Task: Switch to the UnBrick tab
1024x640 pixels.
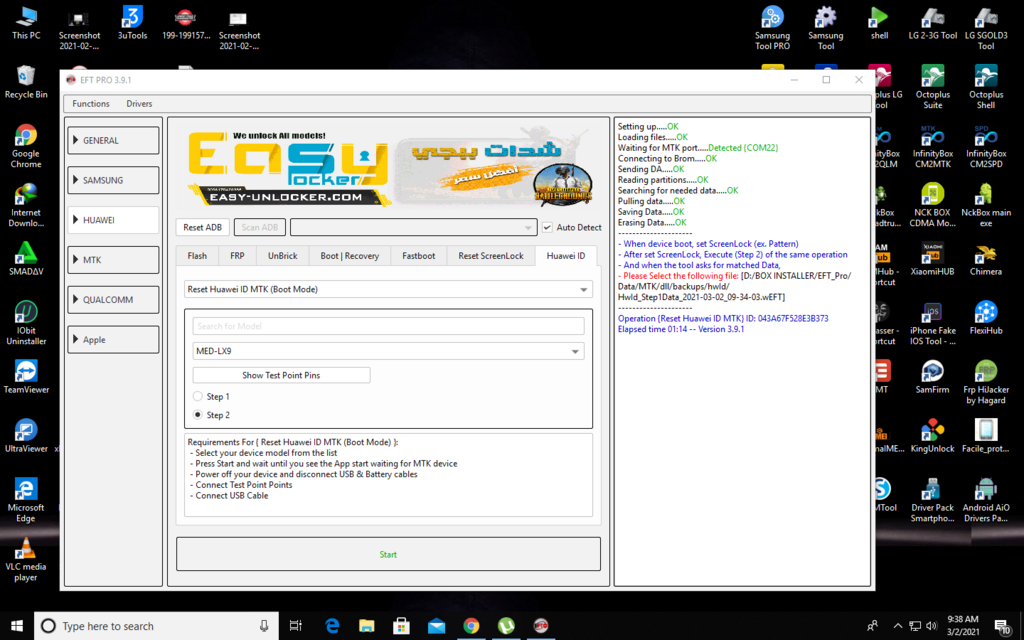Action: click(x=283, y=256)
